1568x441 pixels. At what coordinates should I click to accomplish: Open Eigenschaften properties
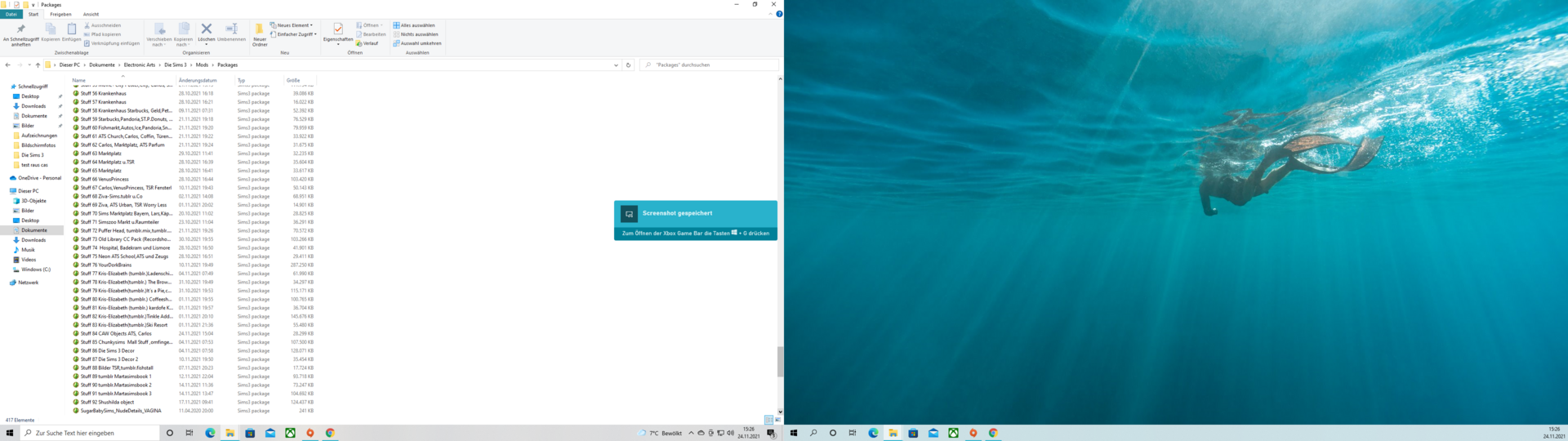(x=338, y=33)
